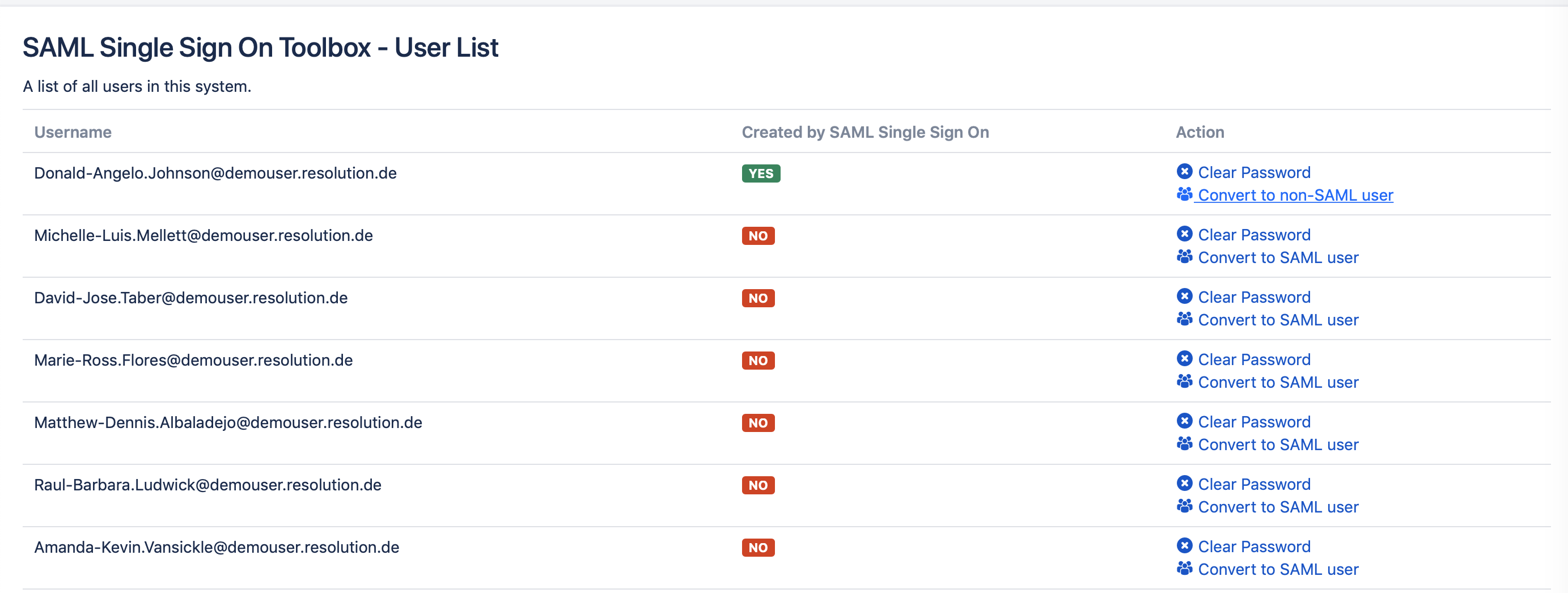Click the convert users icon for David-Jose.Taber
Screen dimensions: 1568x593
click(x=1184, y=319)
